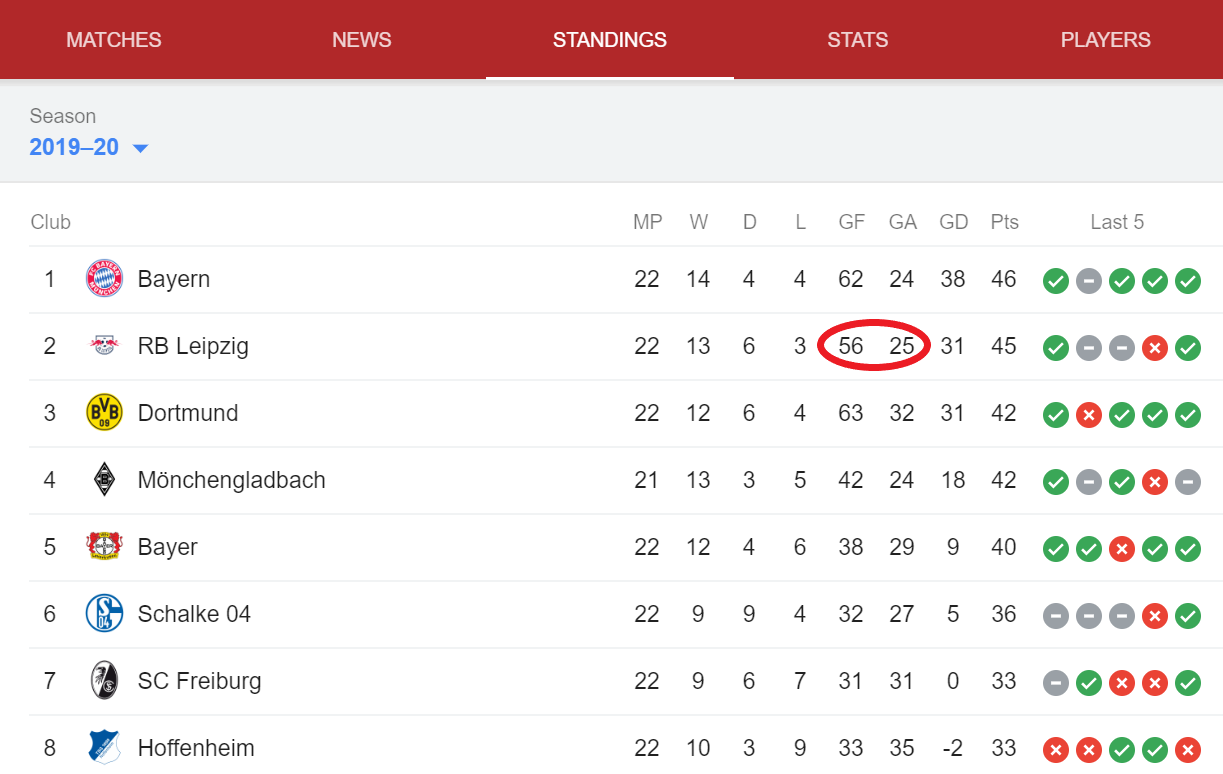Image resolution: width=1223 pixels, height=774 pixels.
Task: Switch to the MATCHES tab
Action: click(114, 40)
